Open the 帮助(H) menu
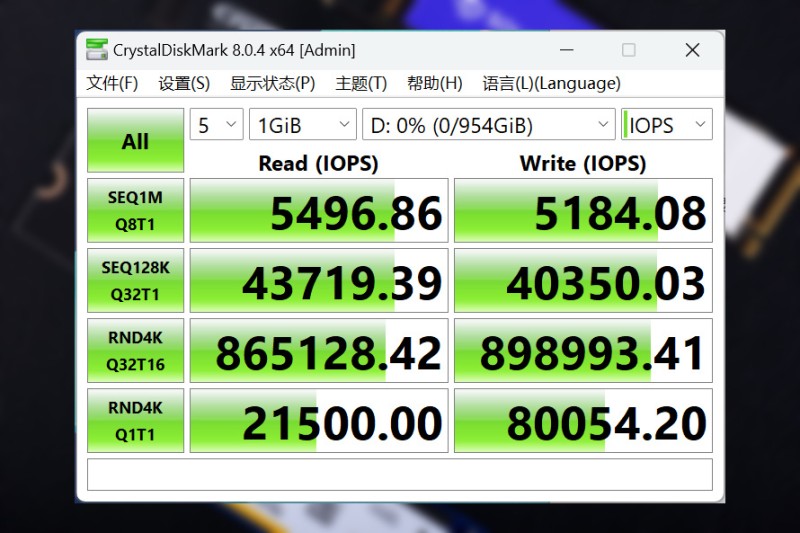Viewport: 800px width, 533px height. (x=434, y=83)
